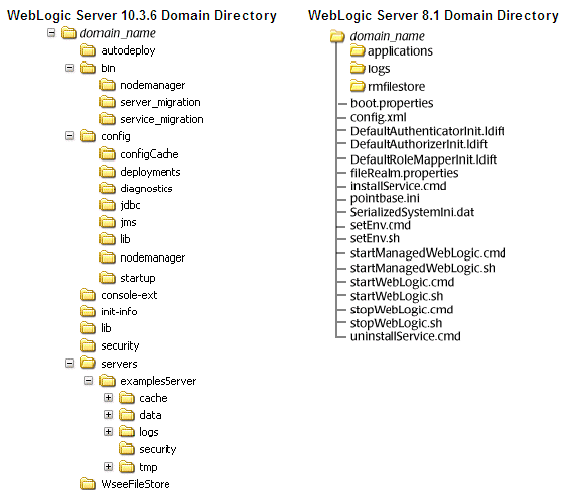
Task: Click the configCache folder icon
Action: (107, 154)
